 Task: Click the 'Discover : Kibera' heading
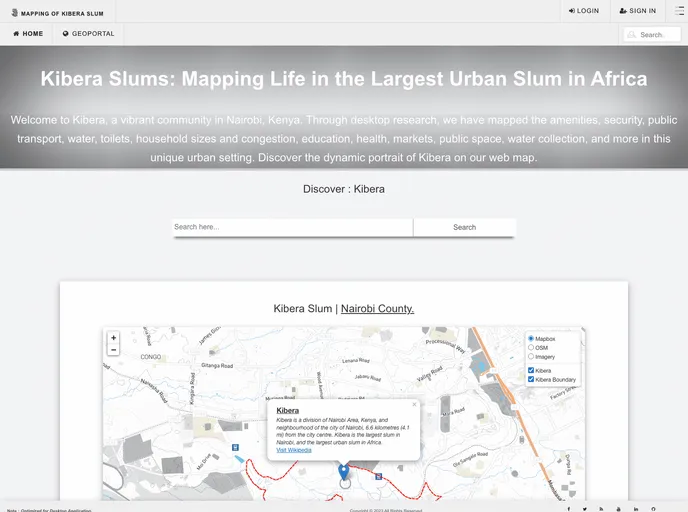pyautogui.click(x=344, y=189)
